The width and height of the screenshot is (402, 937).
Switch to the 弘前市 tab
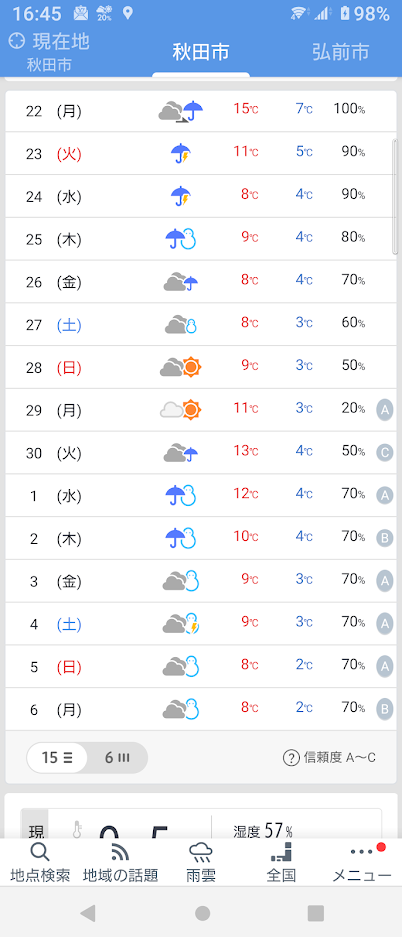[x=340, y=52]
